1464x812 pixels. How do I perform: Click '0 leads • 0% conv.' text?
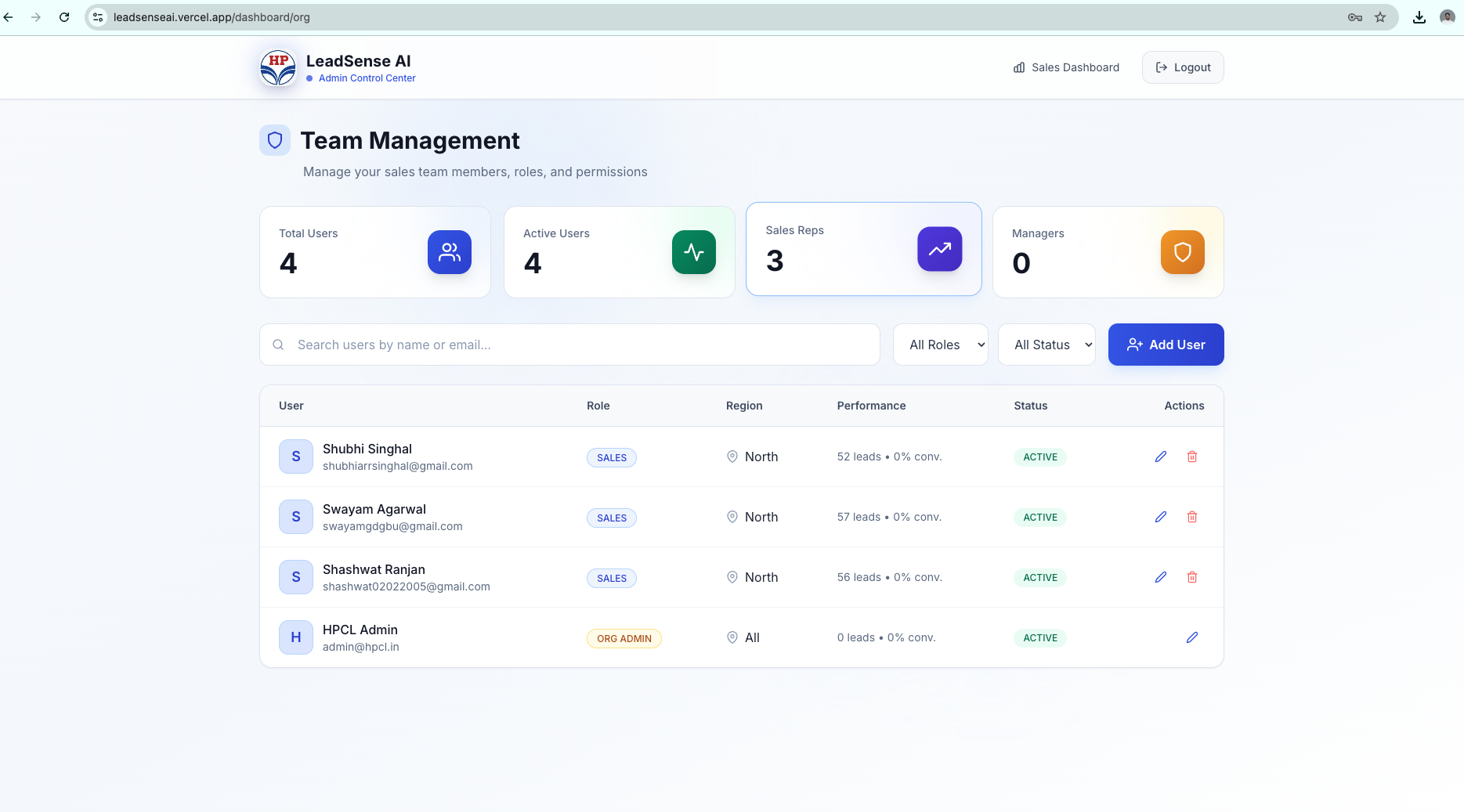(x=886, y=637)
